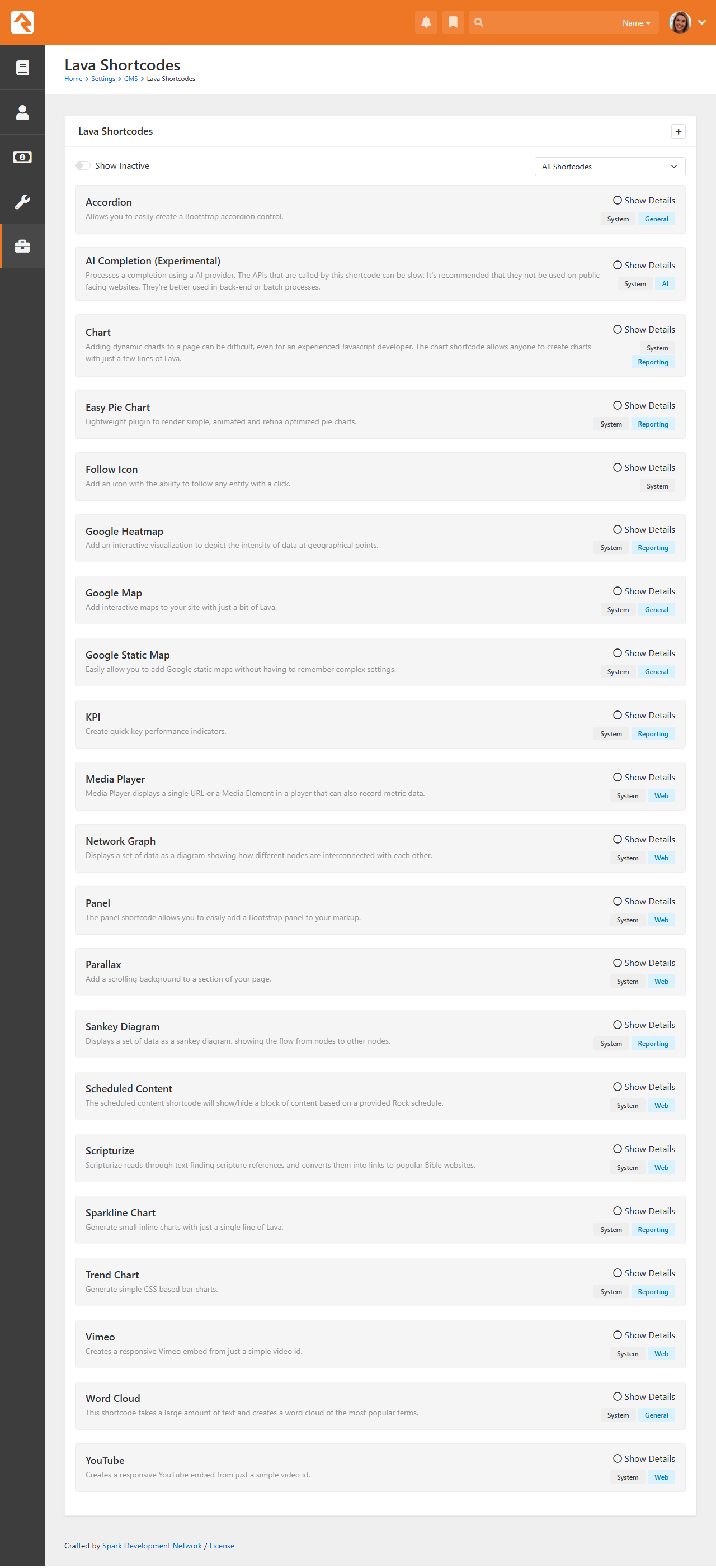This screenshot has width=716, height=1568.
Task: Open the Spark Development Network link
Action: (152, 1546)
